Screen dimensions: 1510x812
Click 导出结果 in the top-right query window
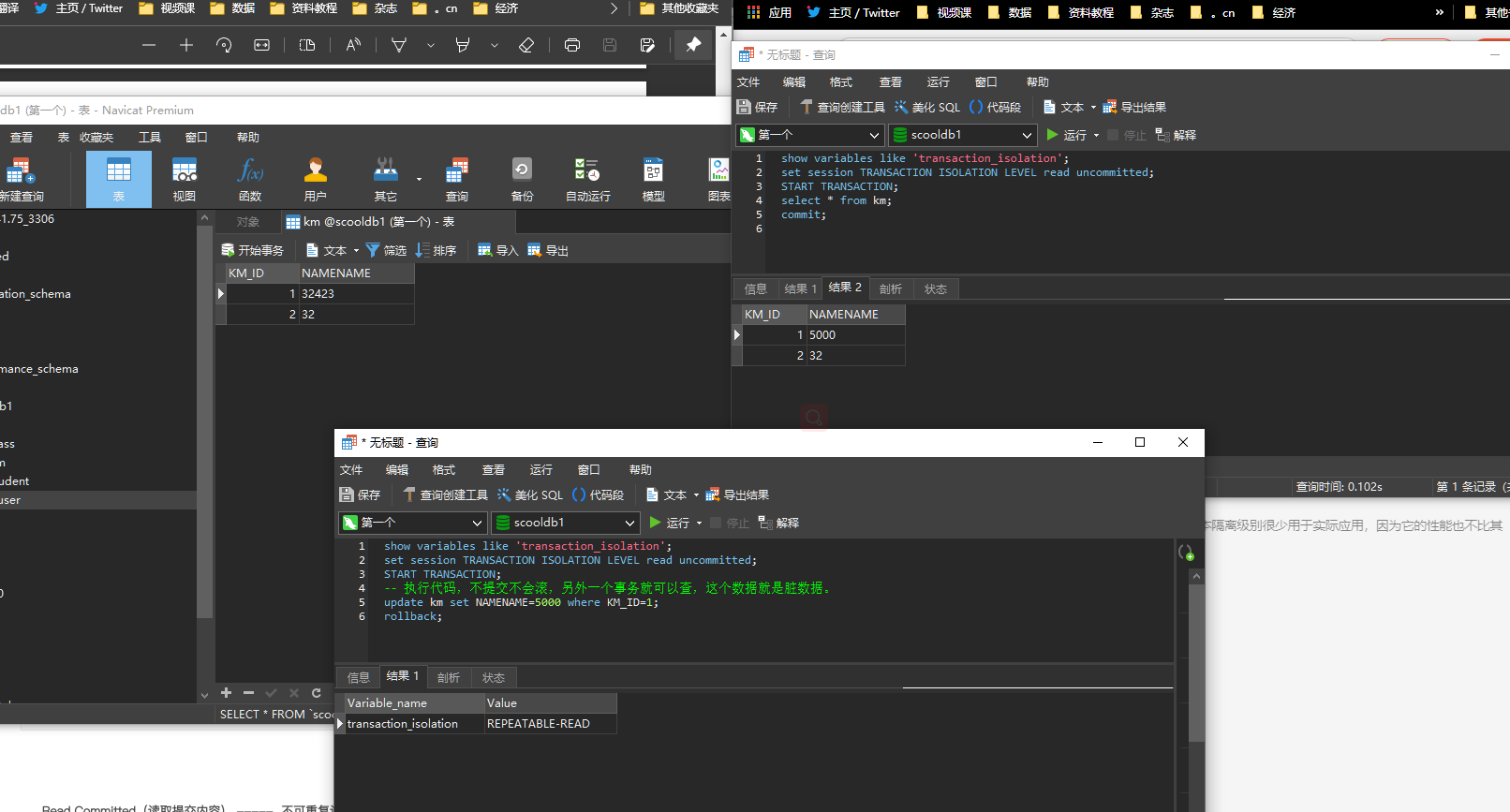[1134, 107]
